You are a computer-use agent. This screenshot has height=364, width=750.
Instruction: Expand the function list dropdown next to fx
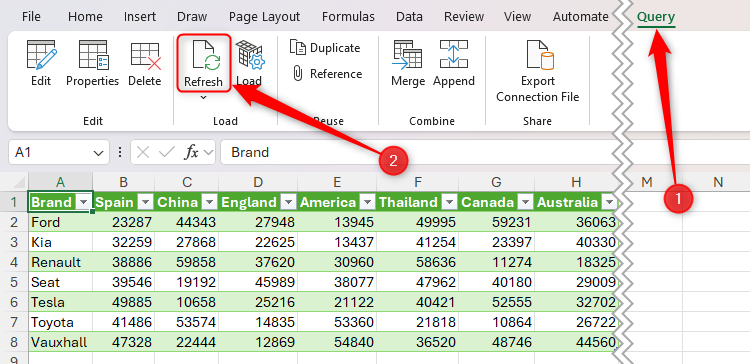tap(208, 153)
